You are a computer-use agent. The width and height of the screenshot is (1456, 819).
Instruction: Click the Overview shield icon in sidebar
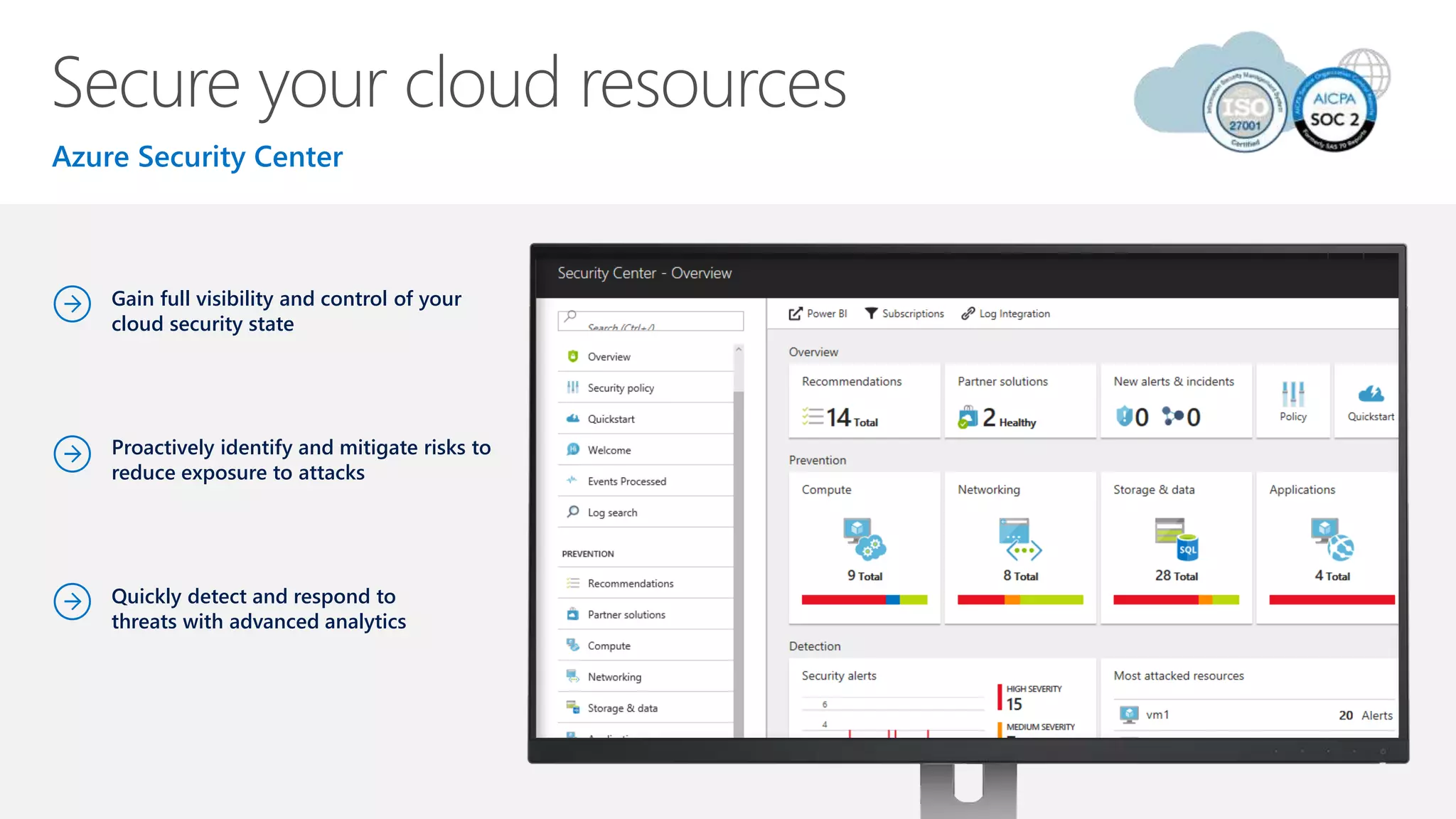[573, 356]
